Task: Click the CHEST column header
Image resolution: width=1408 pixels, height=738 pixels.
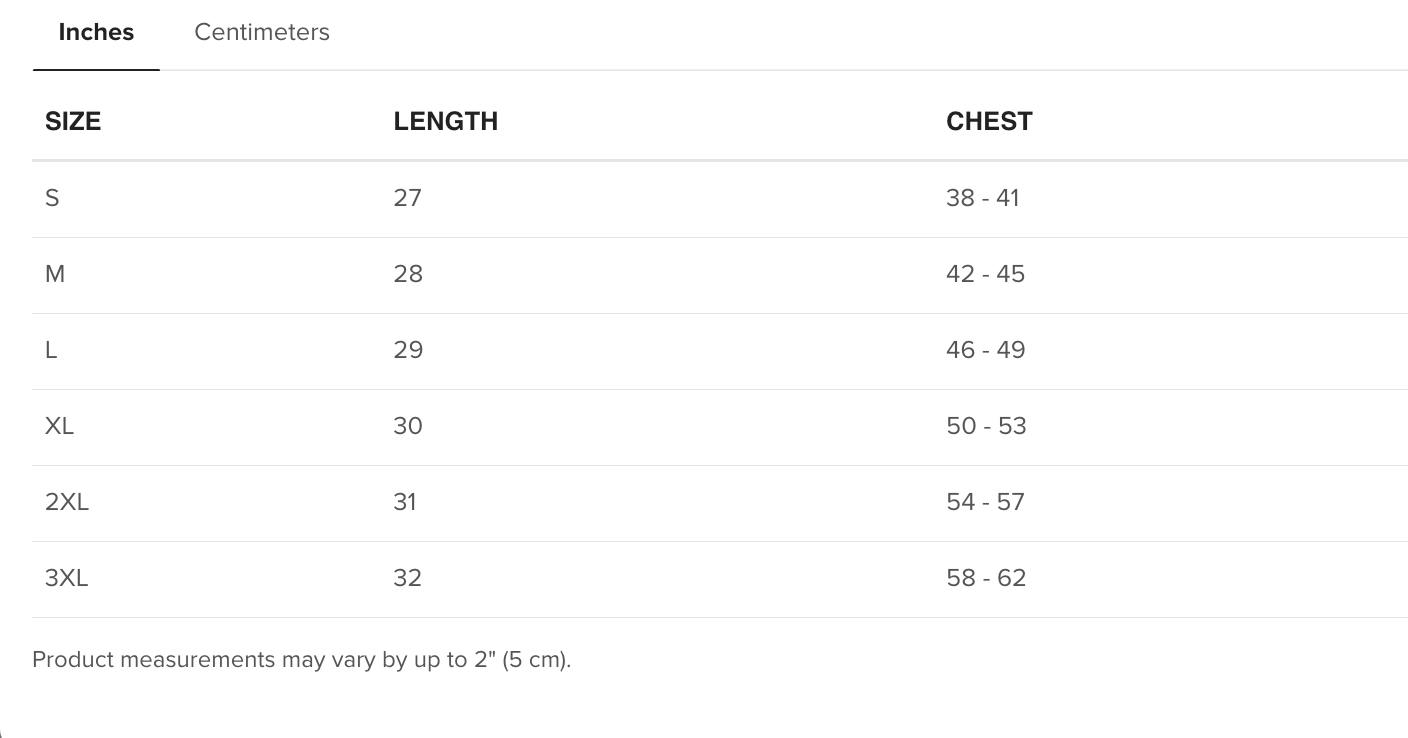Action: click(989, 121)
